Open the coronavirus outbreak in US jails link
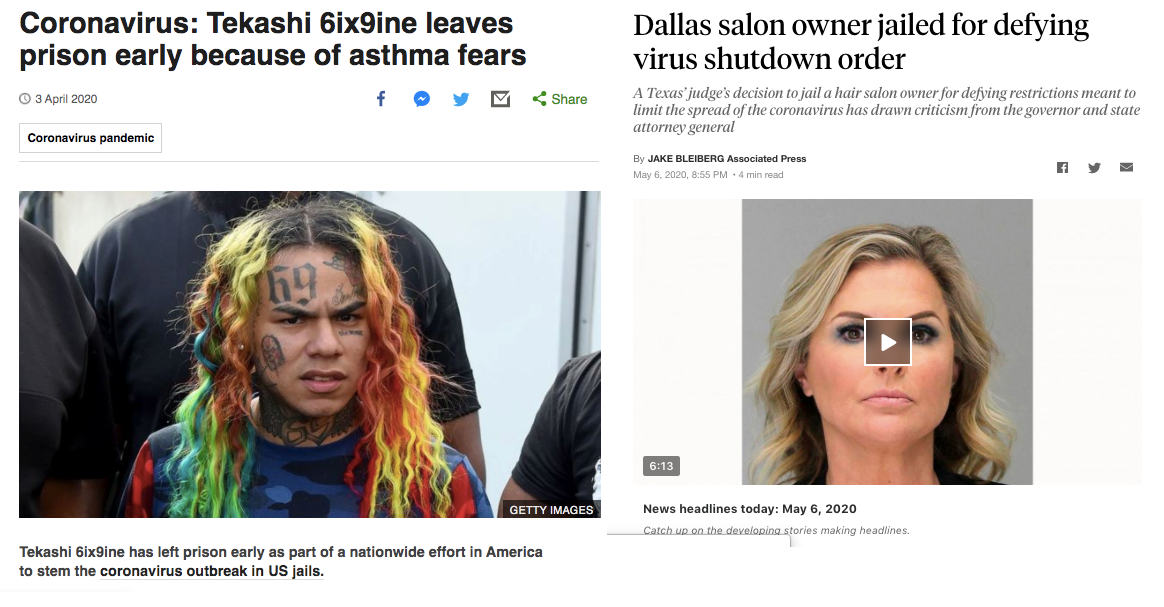 click(x=212, y=571)
